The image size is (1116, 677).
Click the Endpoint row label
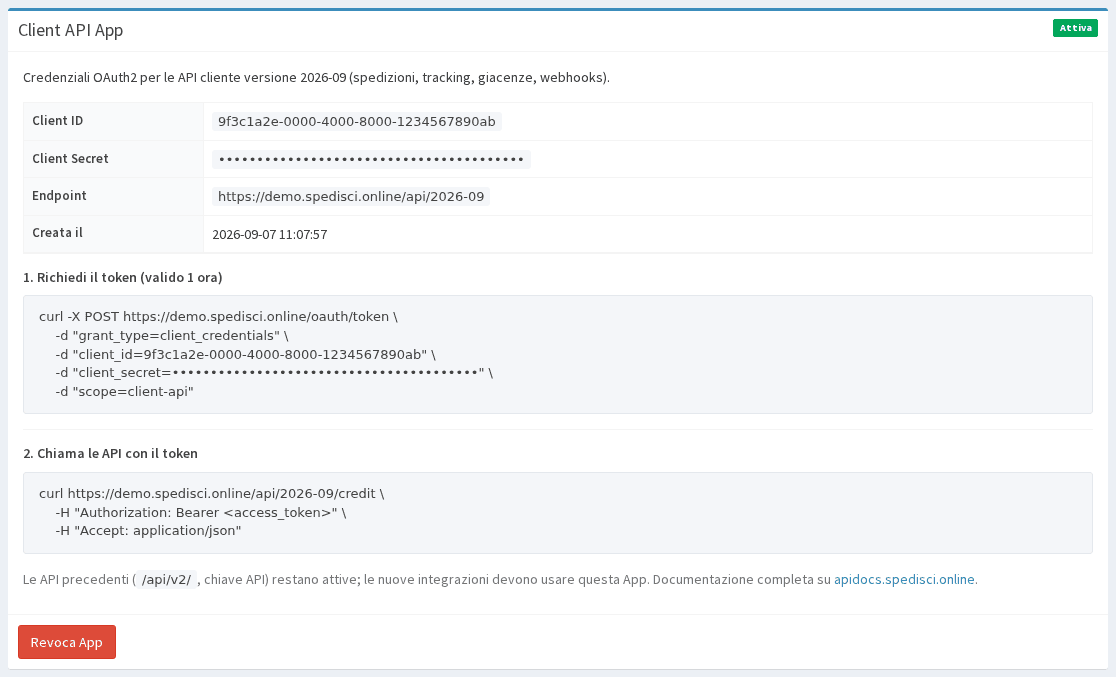click(x=59, y=196)
